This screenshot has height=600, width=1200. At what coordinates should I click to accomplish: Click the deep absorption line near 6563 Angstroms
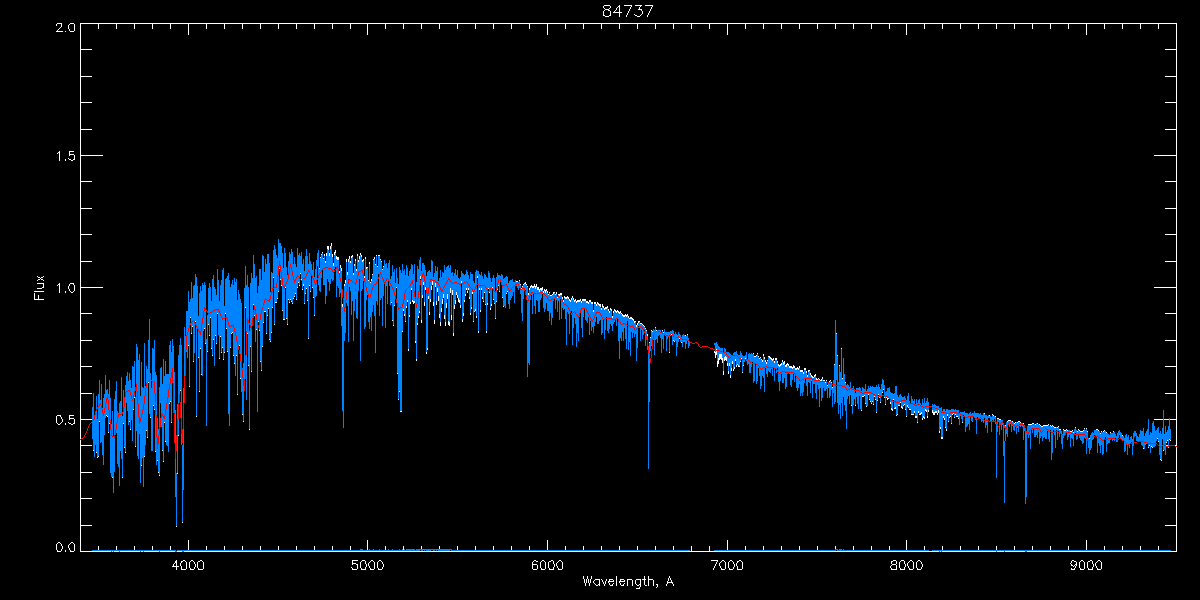point(648,400)
